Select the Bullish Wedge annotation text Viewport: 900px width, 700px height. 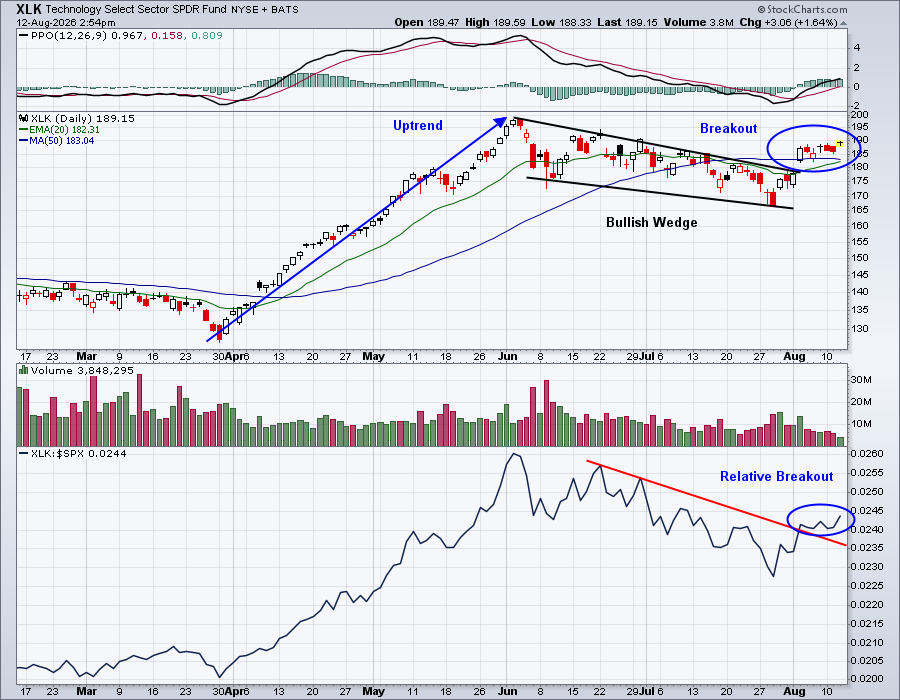(651, 223)
